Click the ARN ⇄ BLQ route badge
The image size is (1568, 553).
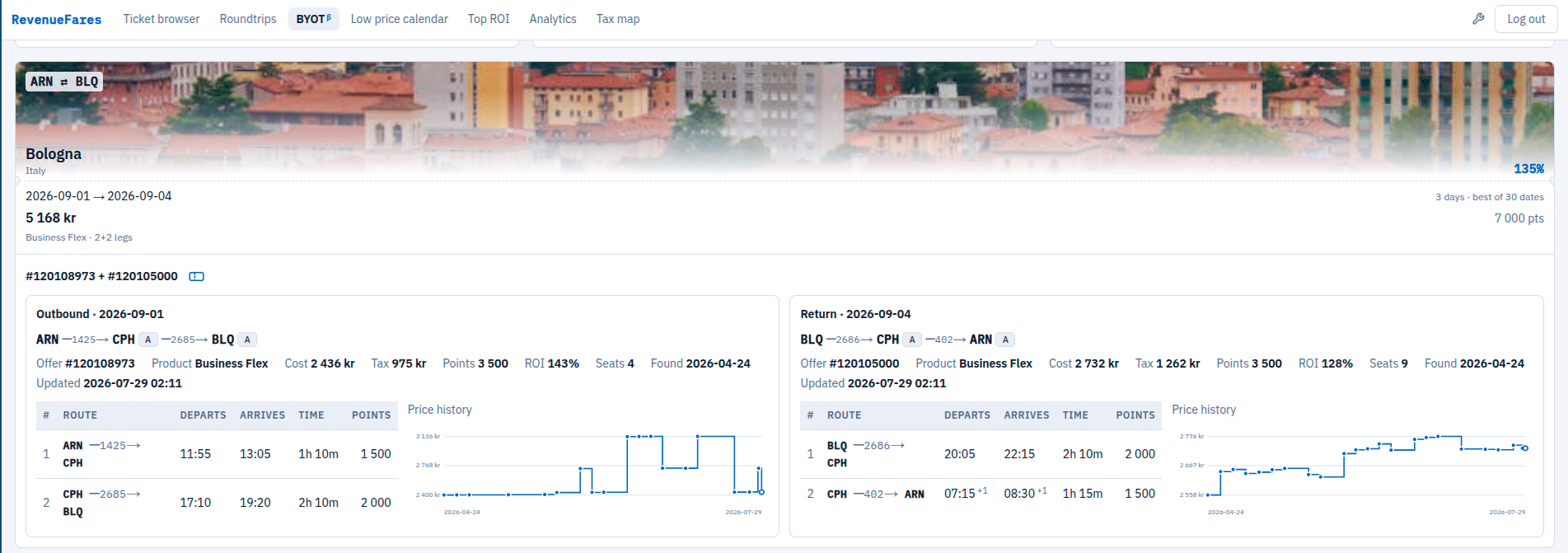click(64, 82)
